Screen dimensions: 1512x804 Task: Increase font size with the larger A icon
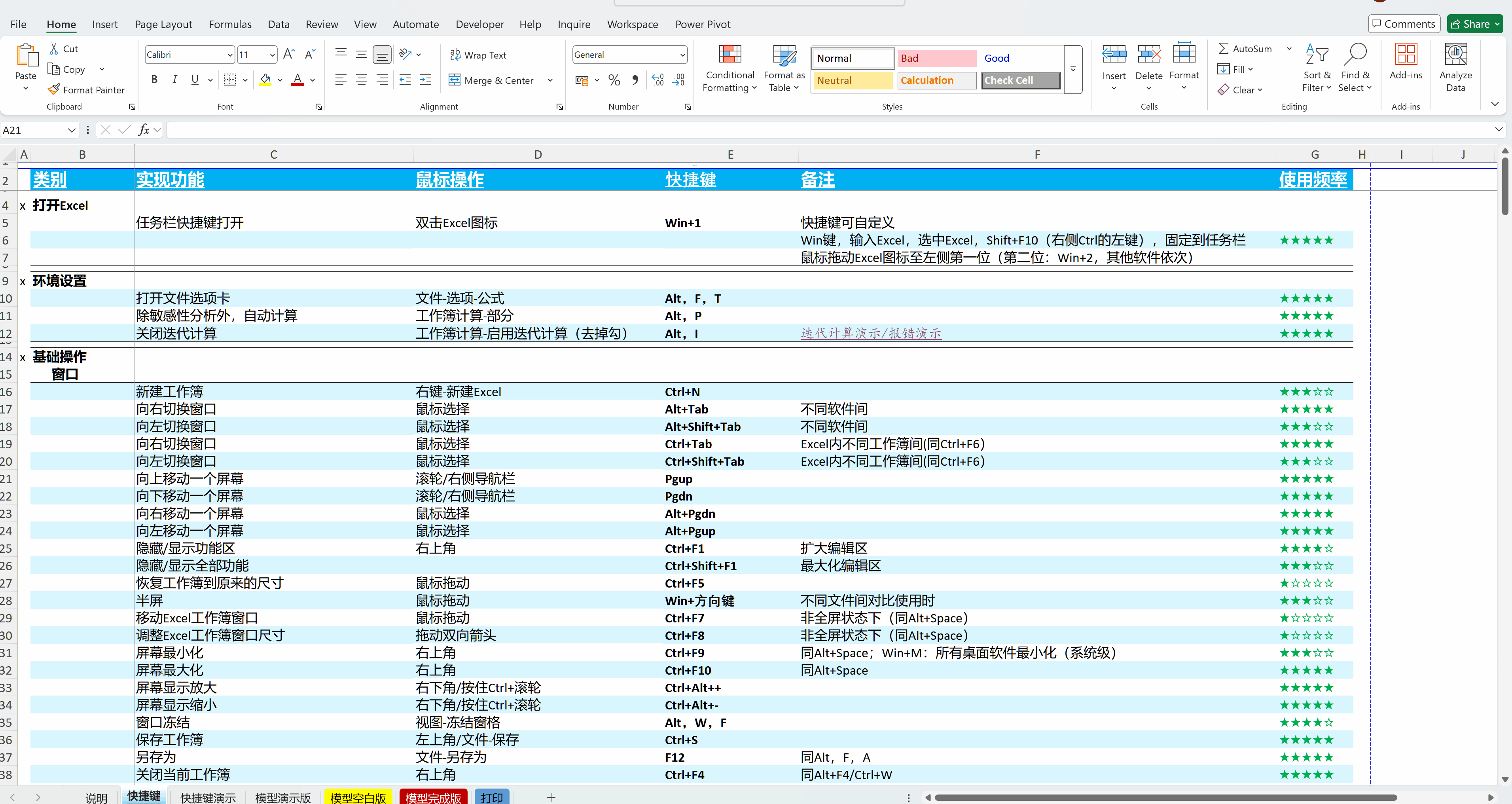pyautogui.click(x=289, y=55)
